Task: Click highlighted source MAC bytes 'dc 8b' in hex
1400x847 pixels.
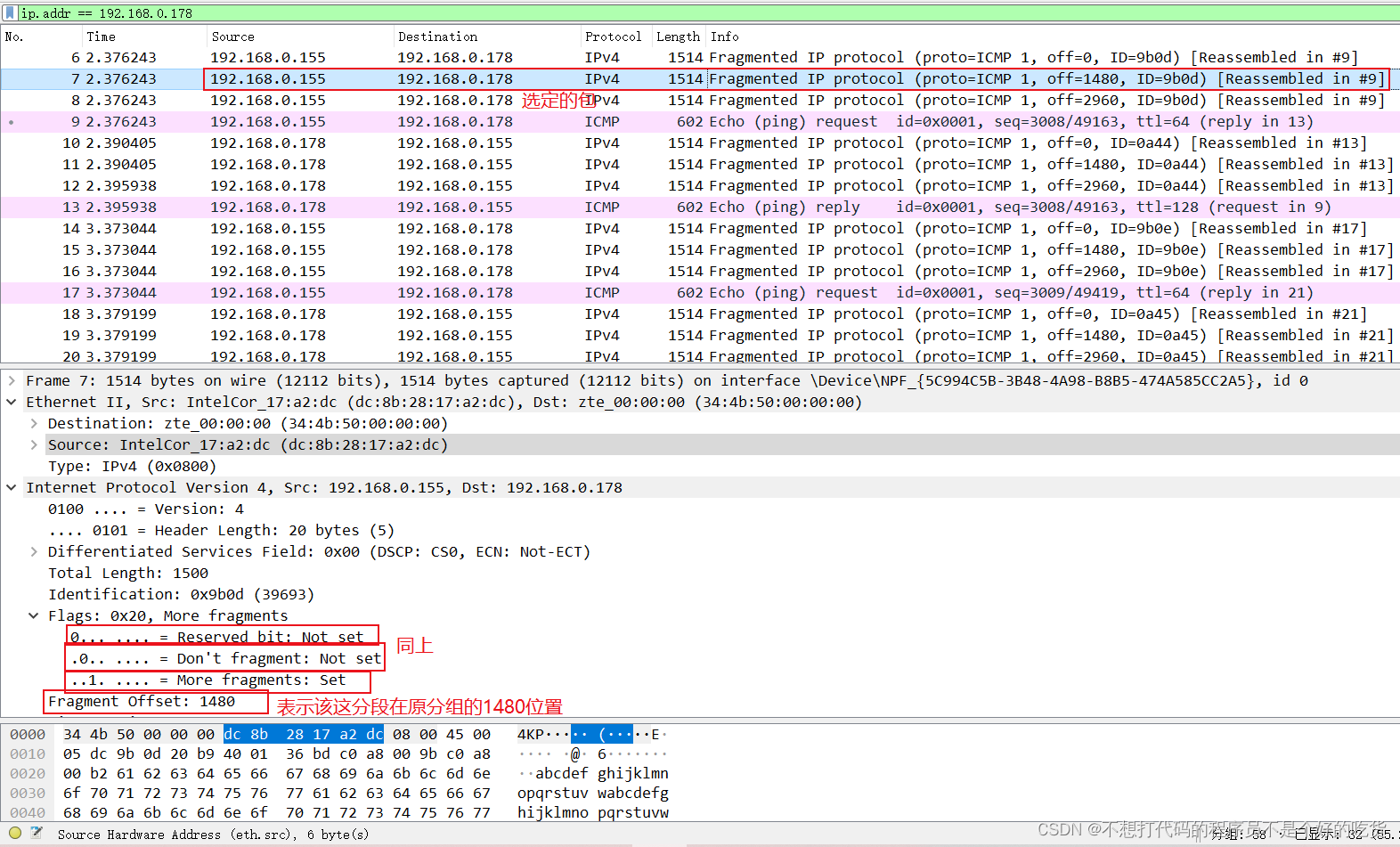Action: (x=246, y=734)
